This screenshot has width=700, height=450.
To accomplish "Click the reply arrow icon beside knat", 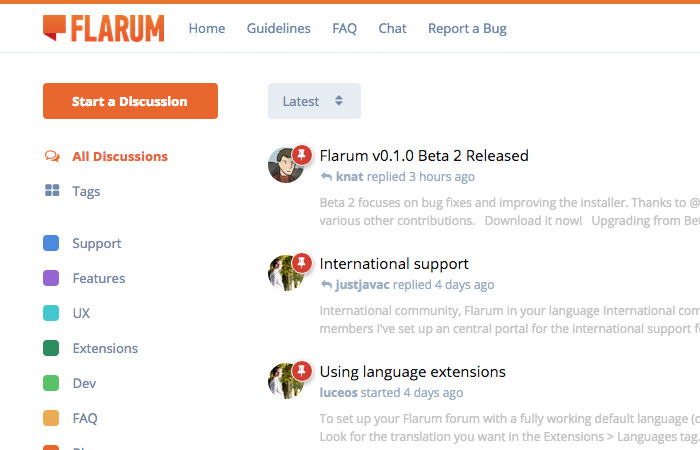I will 326,177.
